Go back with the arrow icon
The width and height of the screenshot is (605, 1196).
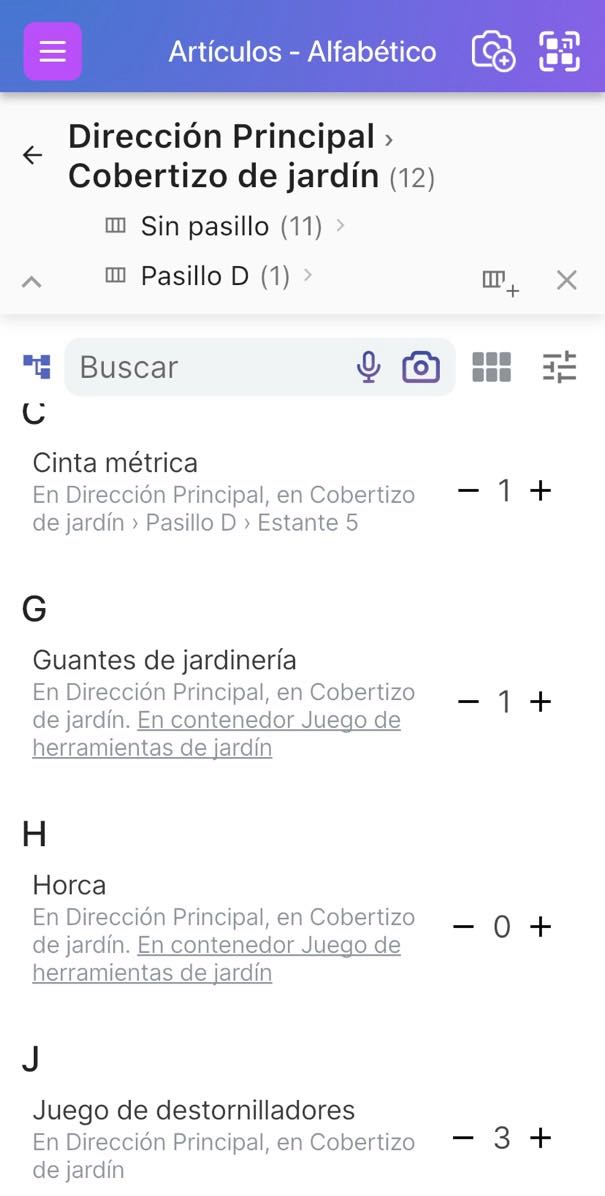tap(33, 155)
